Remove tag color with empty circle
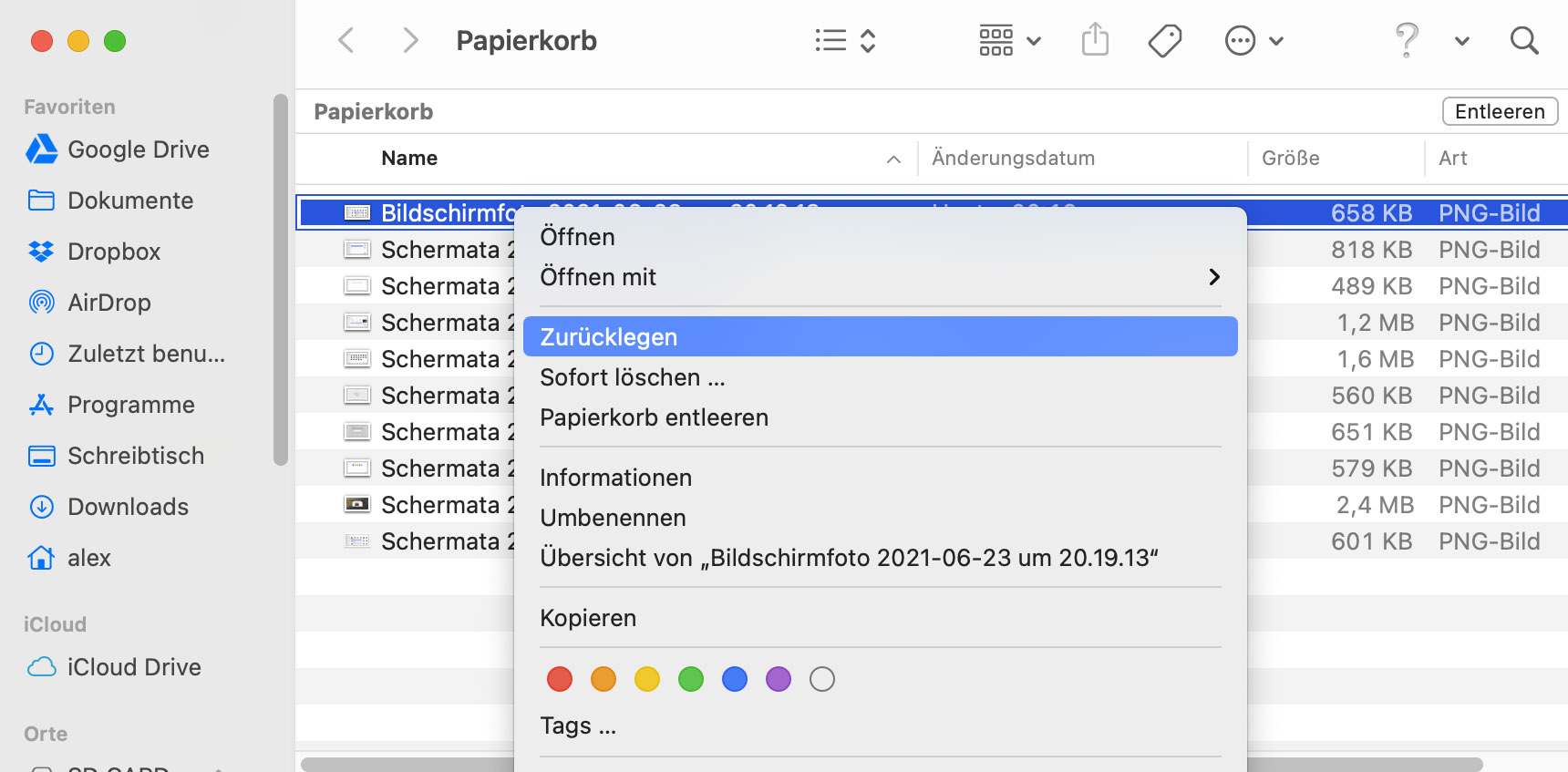Image resolution: width=1568 pixels, height=772 pixels. click(822, 679)
